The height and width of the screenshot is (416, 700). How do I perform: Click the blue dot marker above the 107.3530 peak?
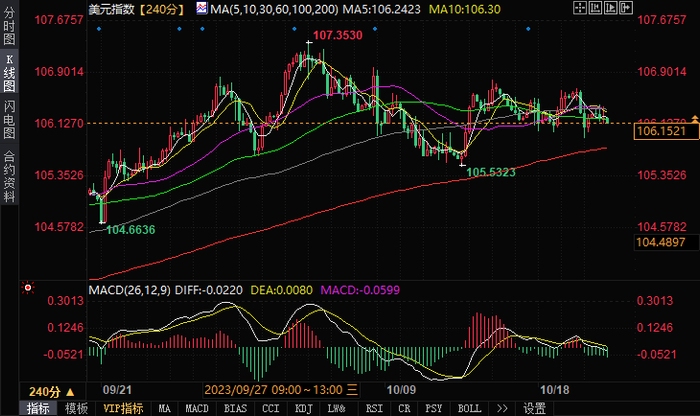pyautogui.click(x=294, y=29)
